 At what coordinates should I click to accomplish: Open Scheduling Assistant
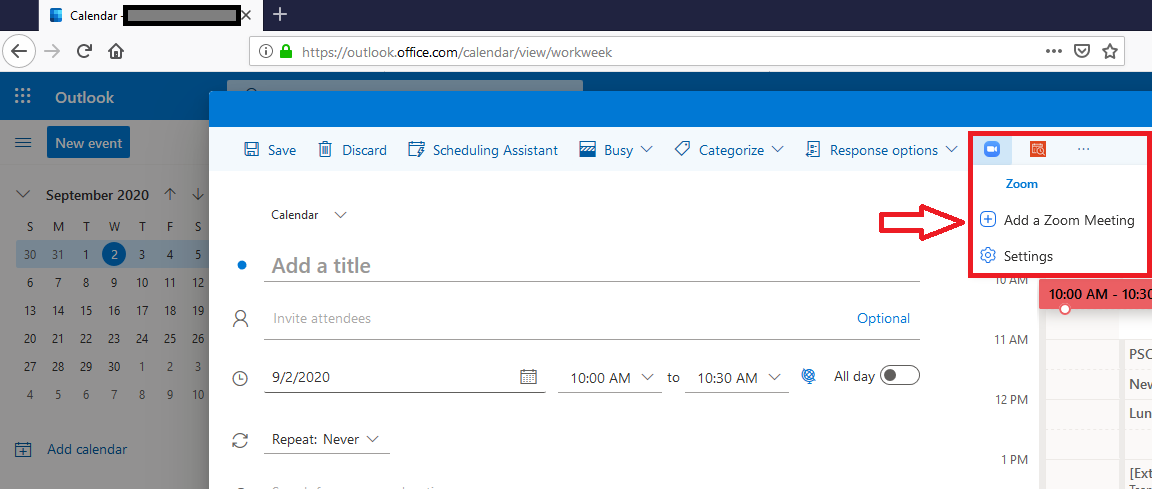coord(483,150)
